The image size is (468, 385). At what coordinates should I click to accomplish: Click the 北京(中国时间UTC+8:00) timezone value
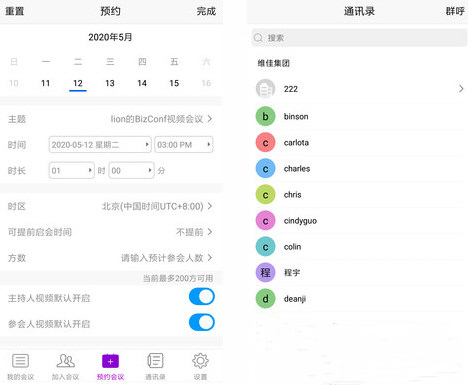click(153, 206)
